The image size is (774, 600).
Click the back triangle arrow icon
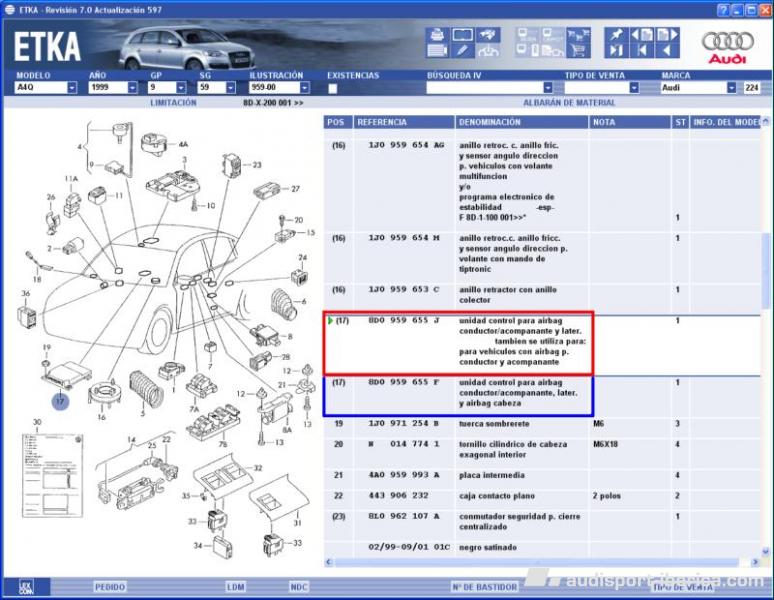click(x=667, y=50)
